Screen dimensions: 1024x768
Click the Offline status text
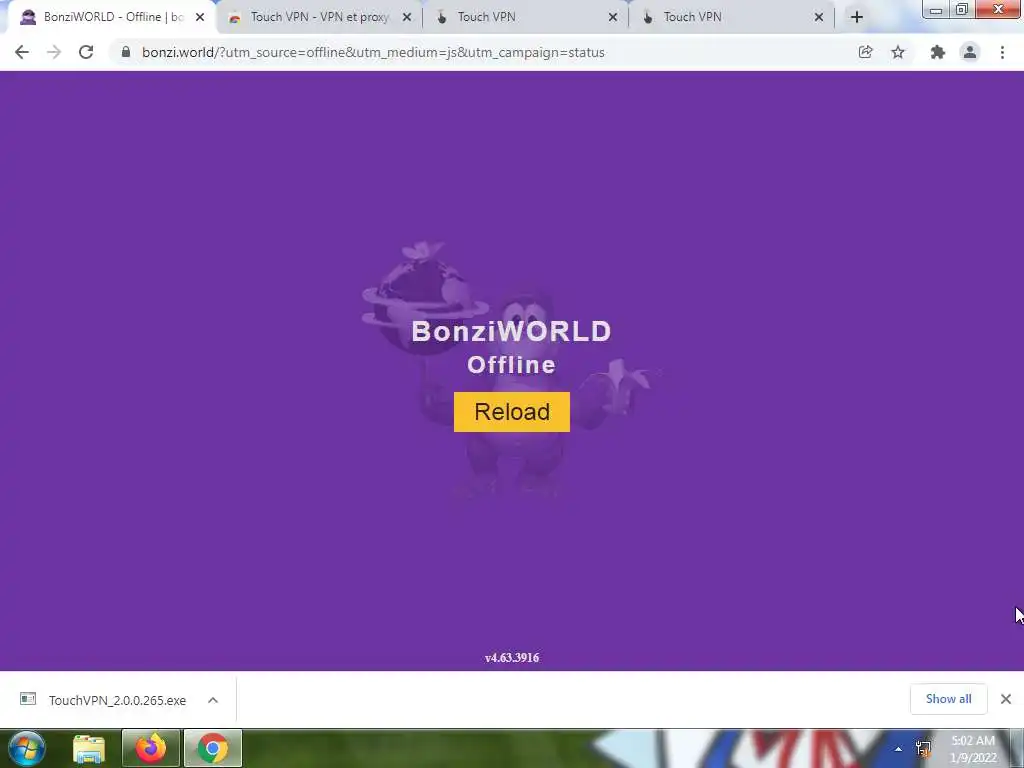(x=511, y=364)
